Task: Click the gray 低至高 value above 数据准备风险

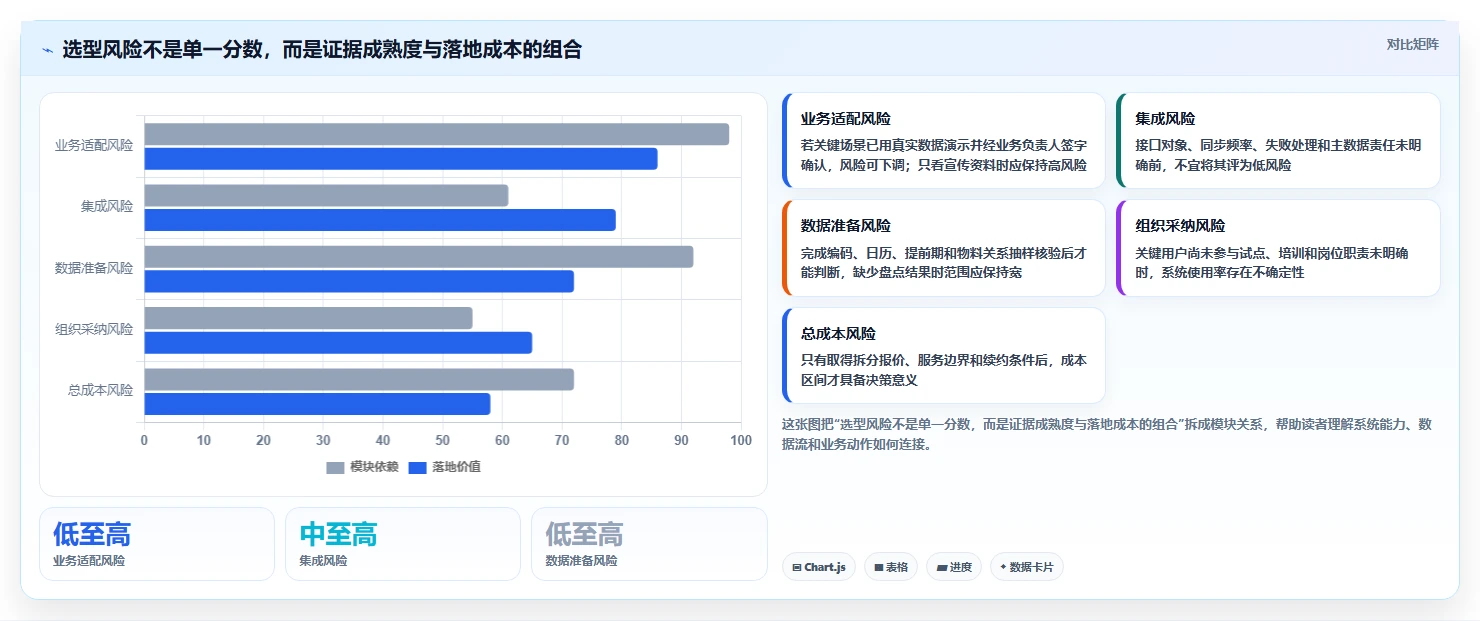Action: coord(584,534)
